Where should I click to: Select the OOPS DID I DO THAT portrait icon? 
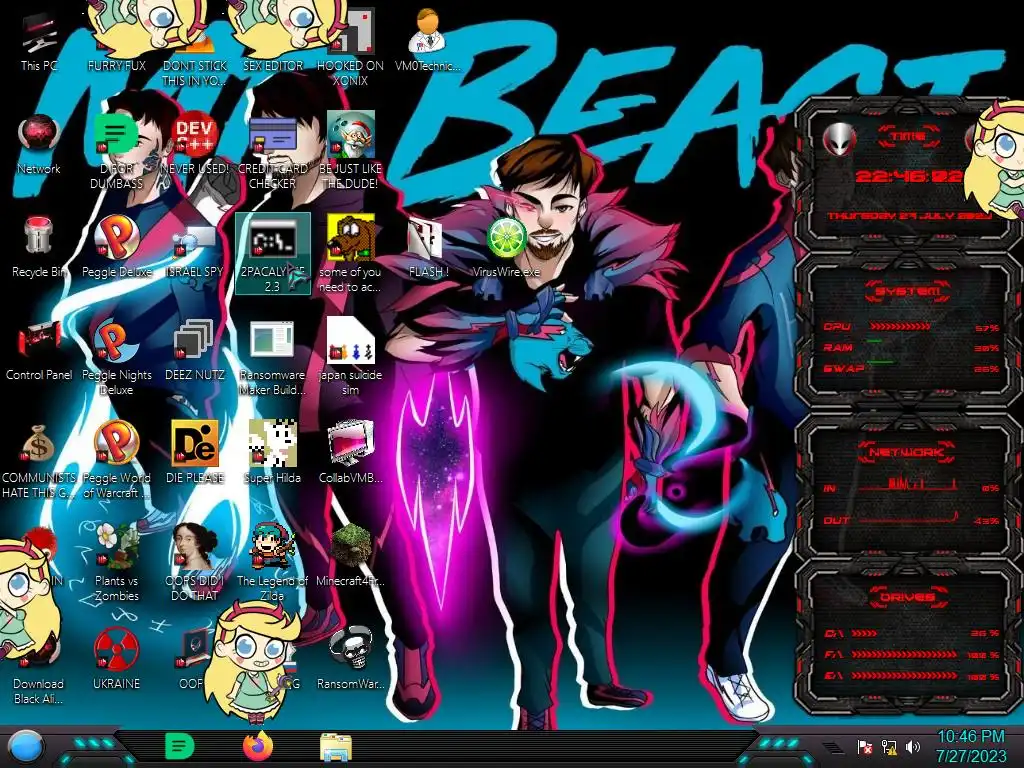click(195, 563)
